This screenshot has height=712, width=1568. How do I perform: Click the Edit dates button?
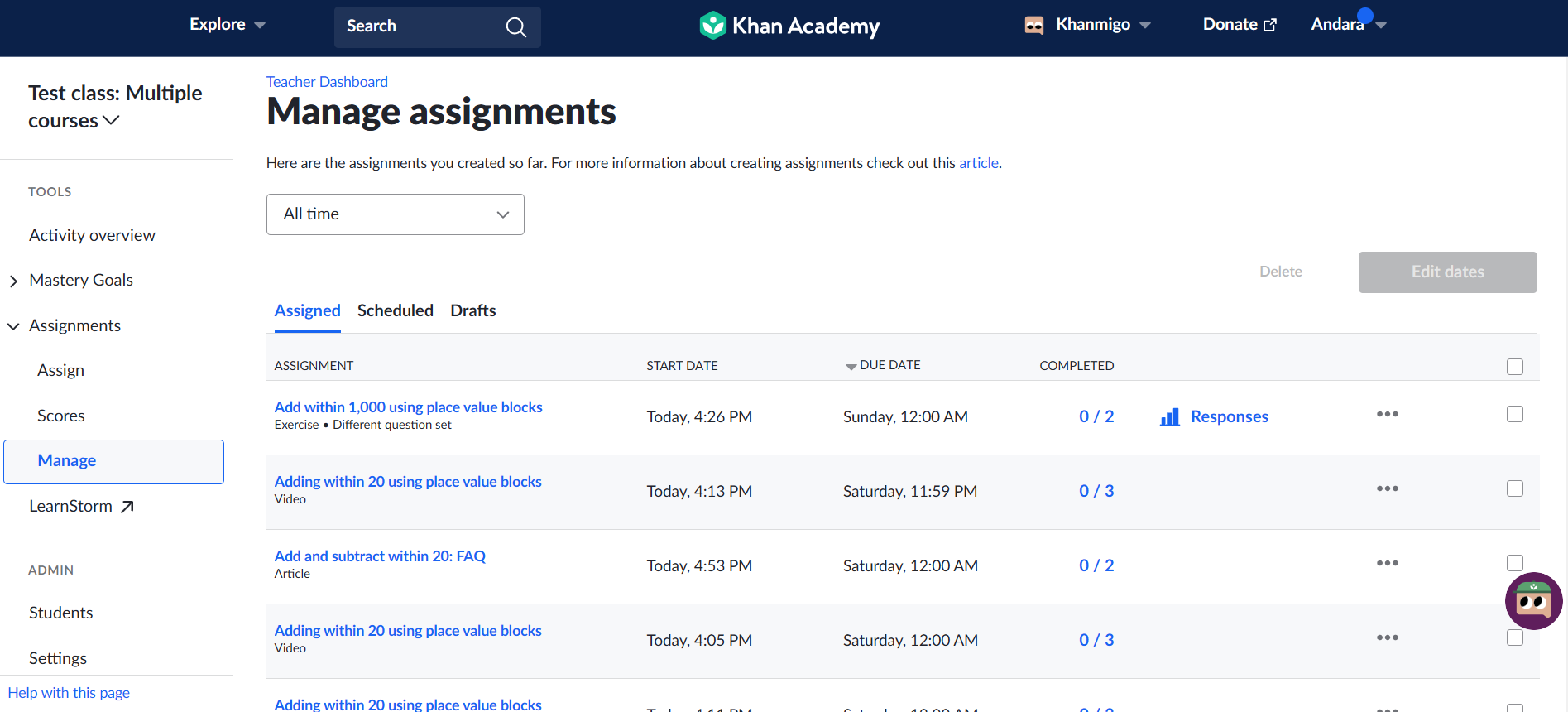click(x=1447, y=272)
